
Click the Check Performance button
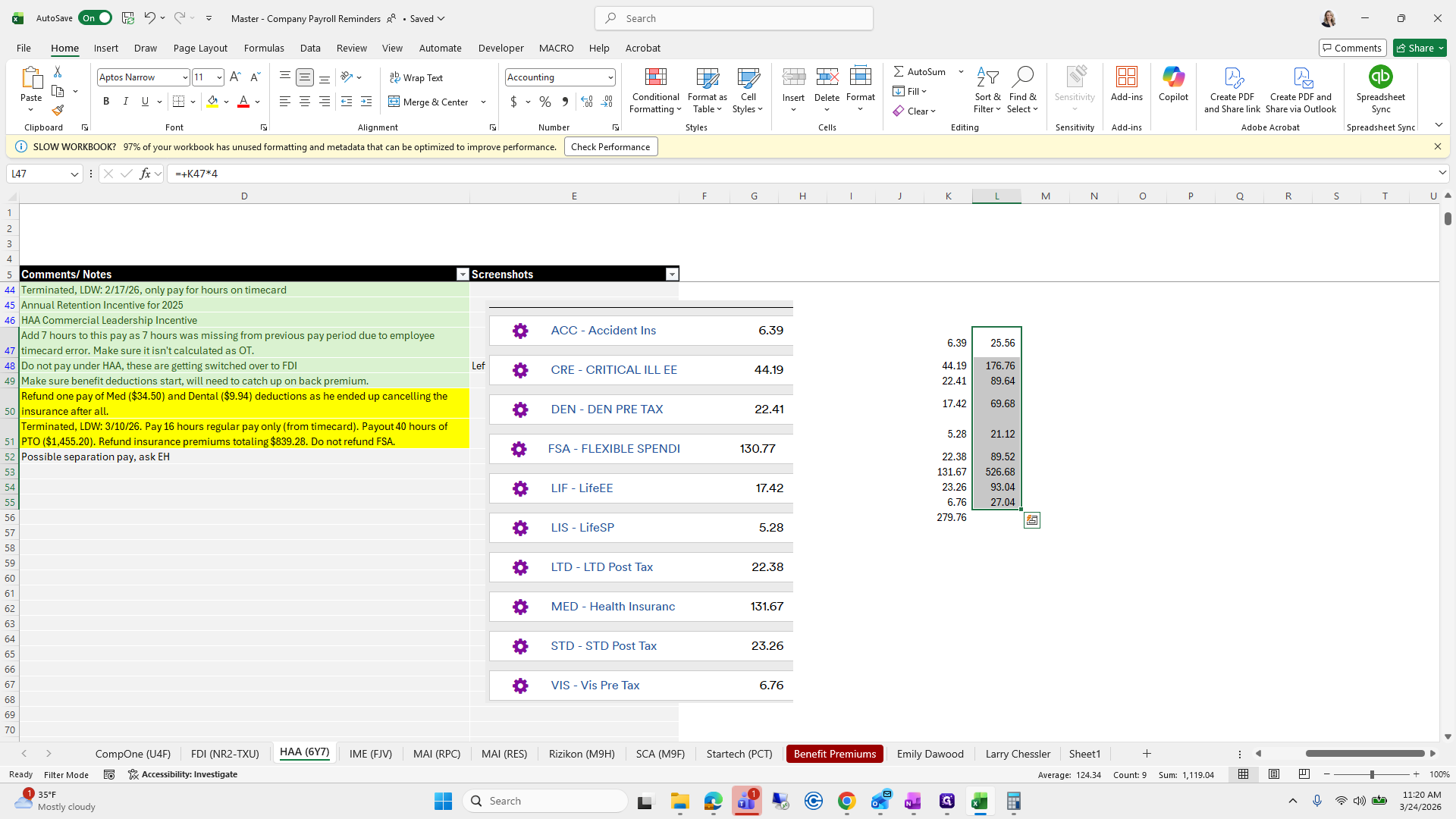pyautogui.click(x=610, y=147)
